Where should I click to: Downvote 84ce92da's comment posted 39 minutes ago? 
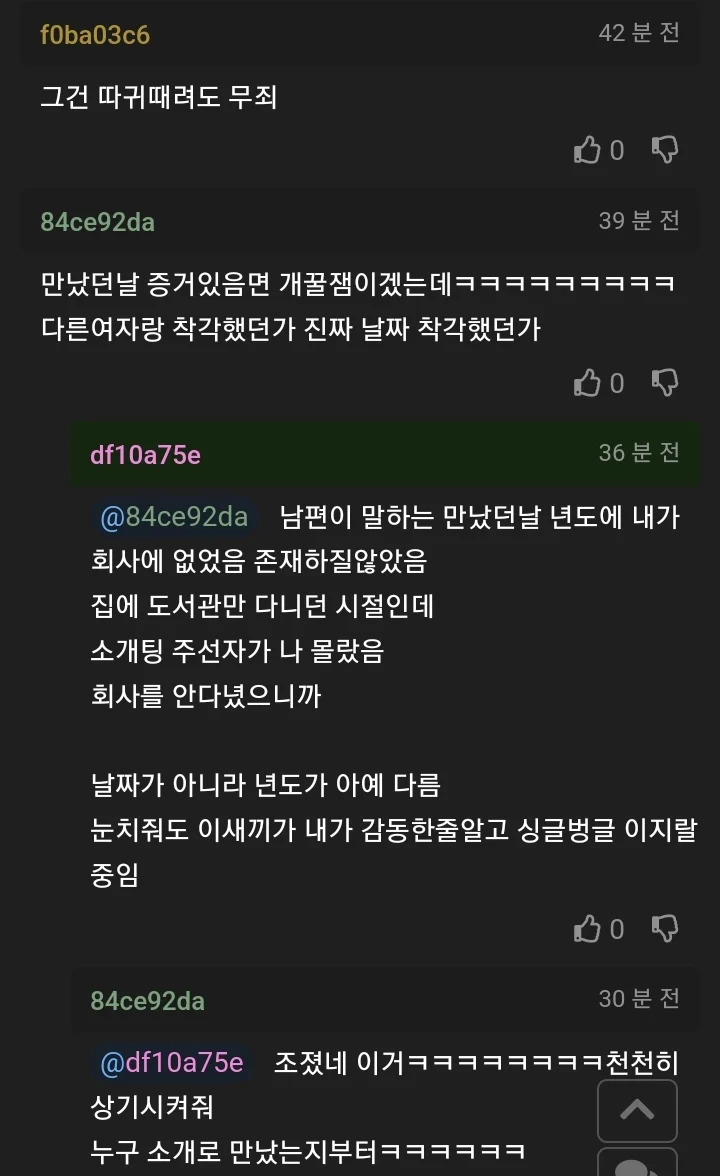click(x=664, y=382)
